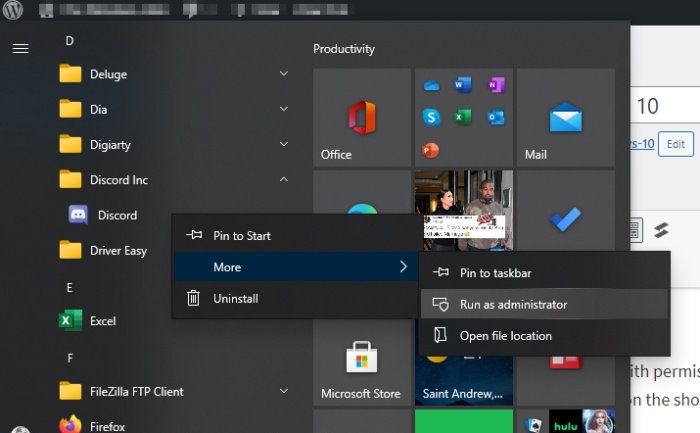Screen dimensions: 700x433
Task: Choose Pin to Start in the context menu
Action: click(296, 235)
